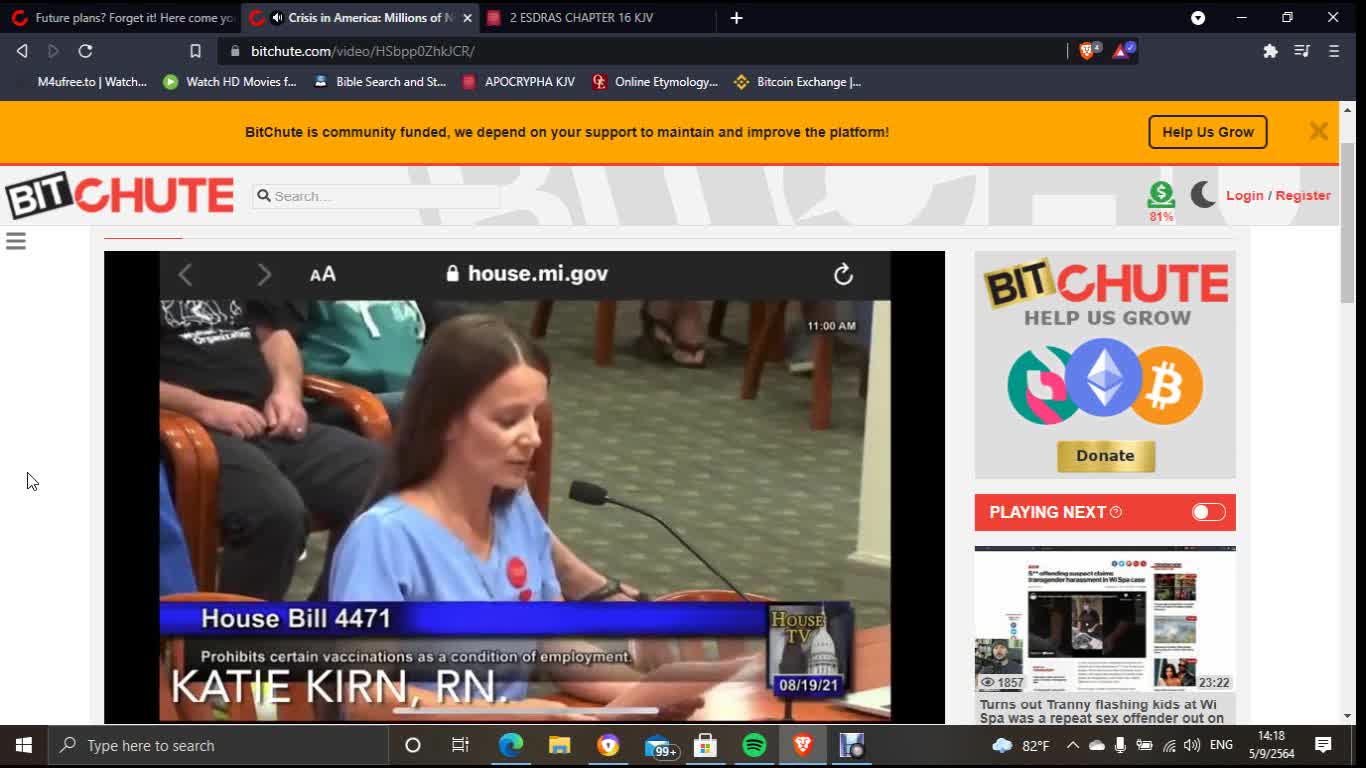Close the Crisis in America tab
The image size is (1366, 768).
coord(467,18)
